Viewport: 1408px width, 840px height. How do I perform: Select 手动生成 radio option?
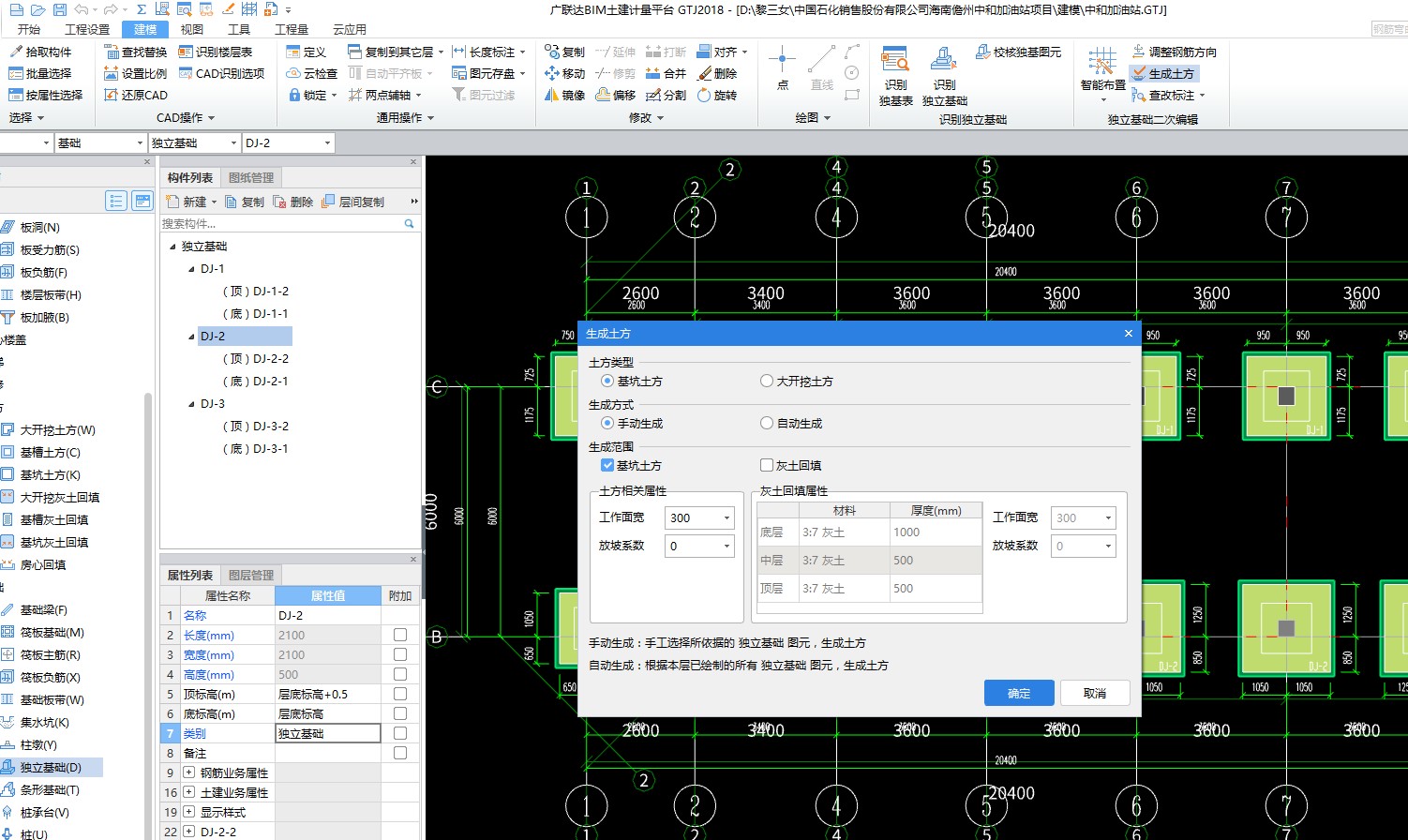tap(632, 424)
